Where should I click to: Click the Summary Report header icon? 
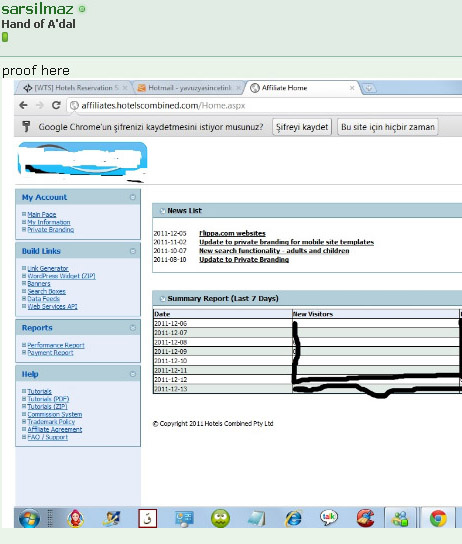click(x=162, y=299)
